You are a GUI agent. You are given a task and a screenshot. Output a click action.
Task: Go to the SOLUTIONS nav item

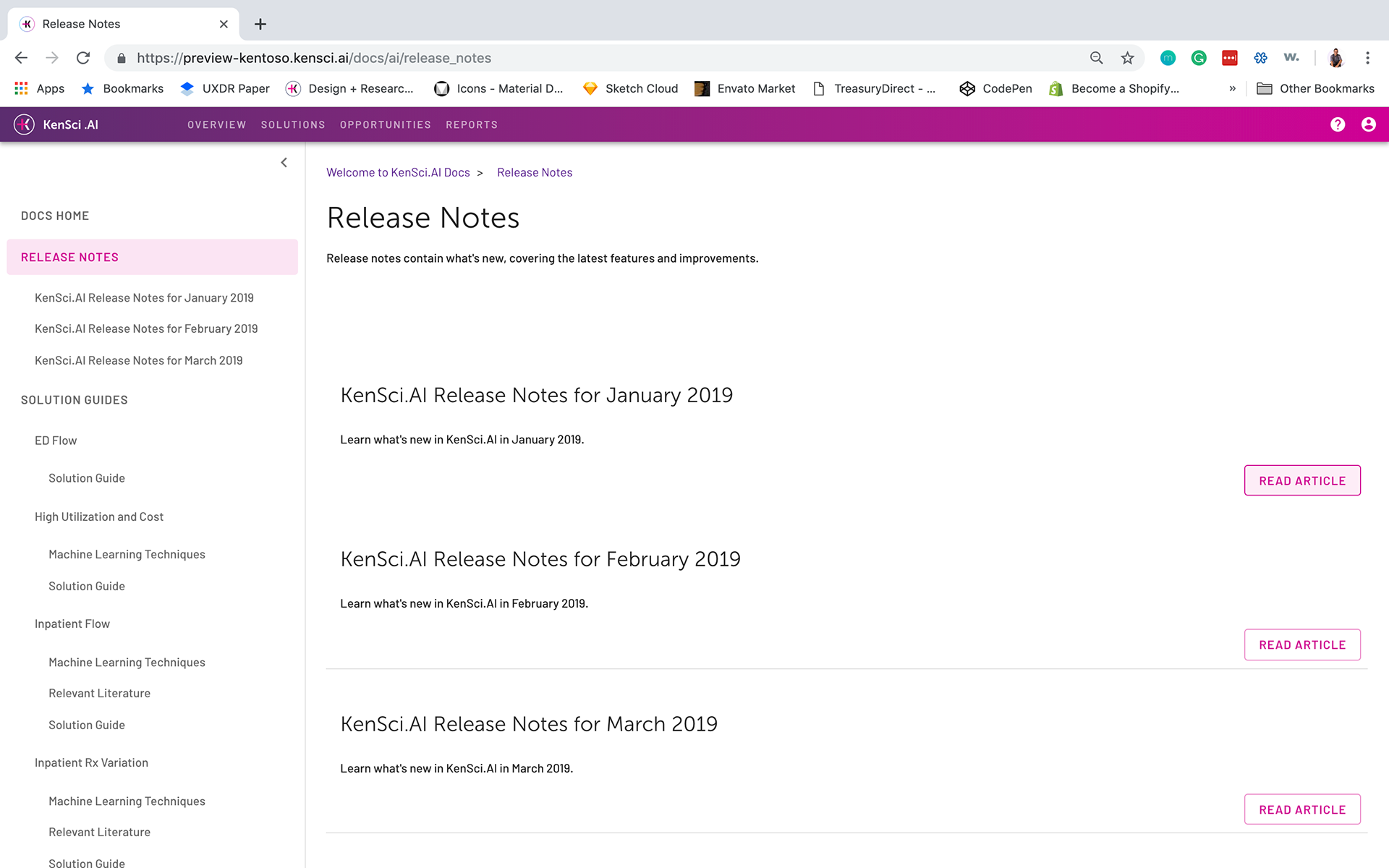[293, 125]
